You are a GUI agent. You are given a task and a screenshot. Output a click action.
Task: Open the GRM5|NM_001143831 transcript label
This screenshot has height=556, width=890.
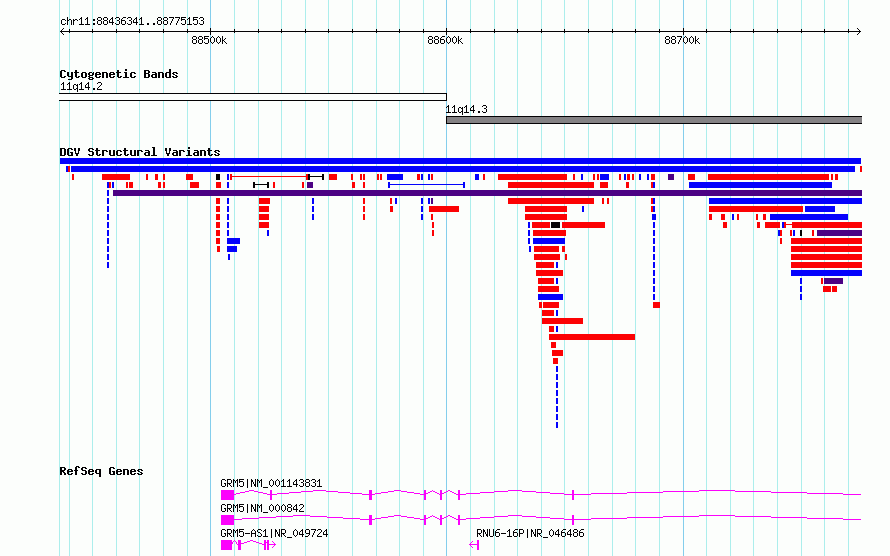click(271, 483)
